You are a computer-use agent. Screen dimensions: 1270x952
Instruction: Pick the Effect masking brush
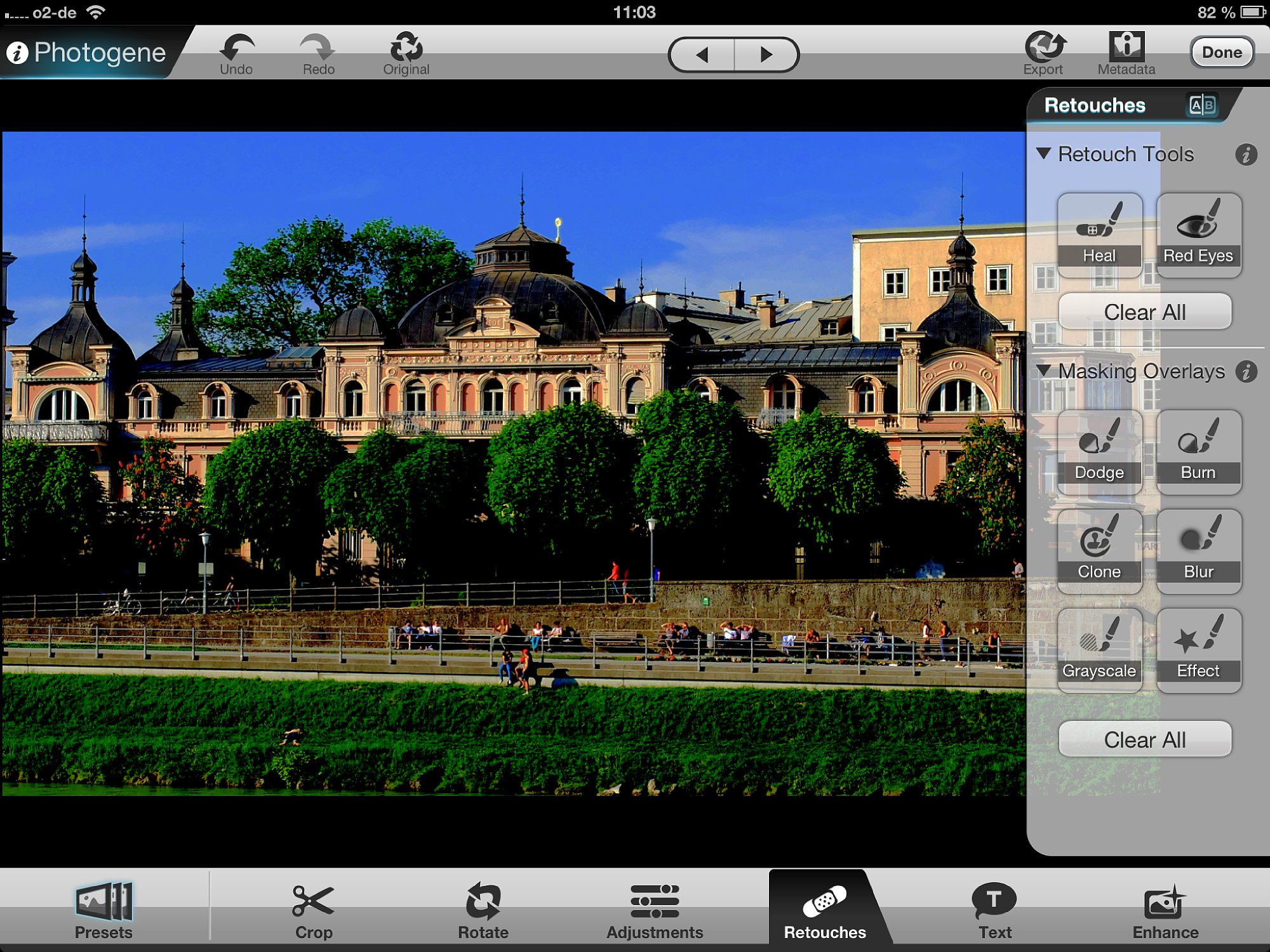1198,650
